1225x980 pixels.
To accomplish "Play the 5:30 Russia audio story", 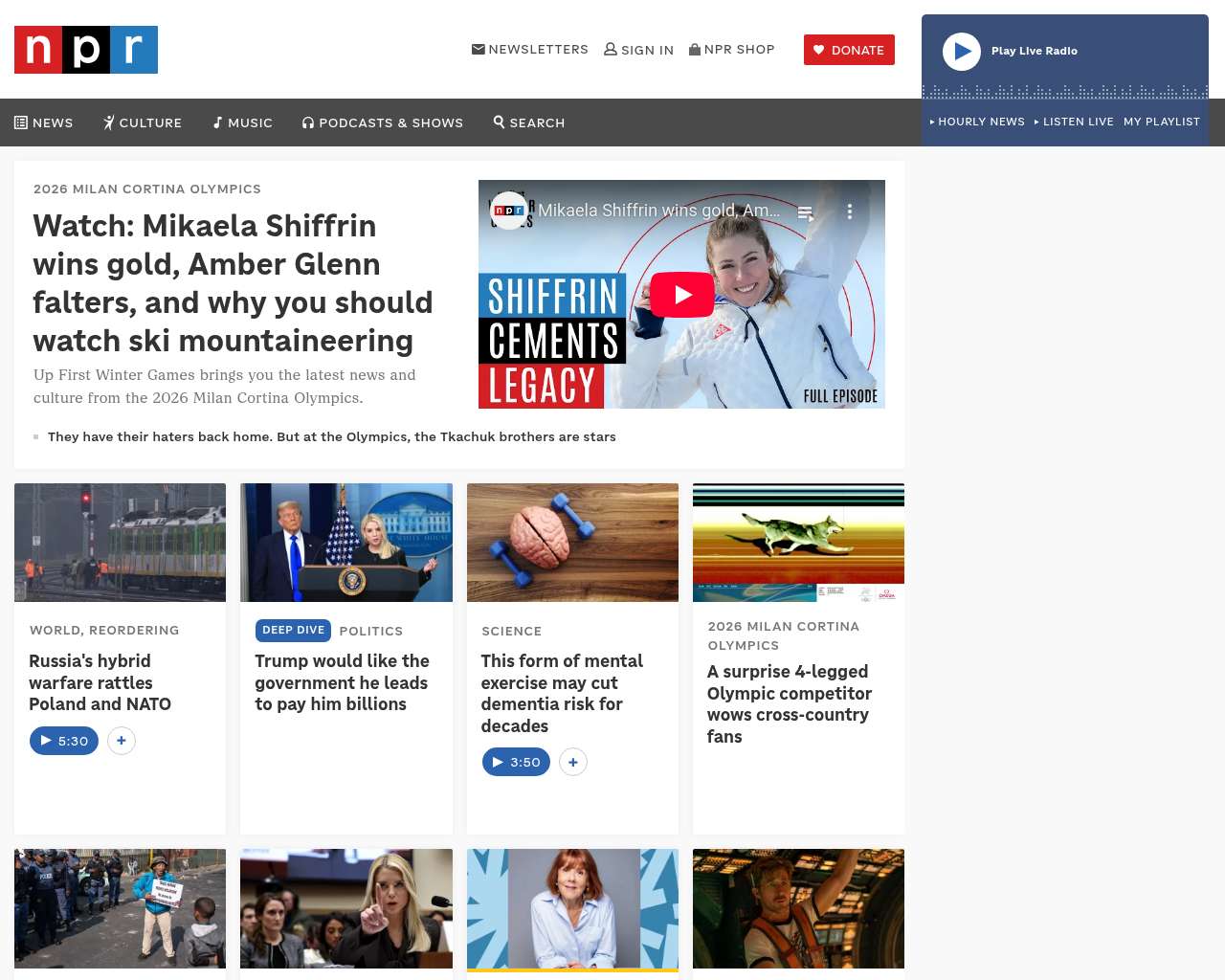I will [x=64, y=741].
